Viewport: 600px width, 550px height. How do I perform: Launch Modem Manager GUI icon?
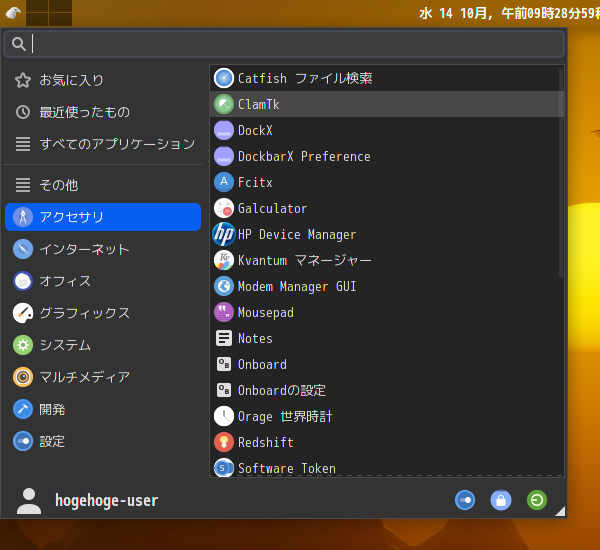click(x=224, y=286)
